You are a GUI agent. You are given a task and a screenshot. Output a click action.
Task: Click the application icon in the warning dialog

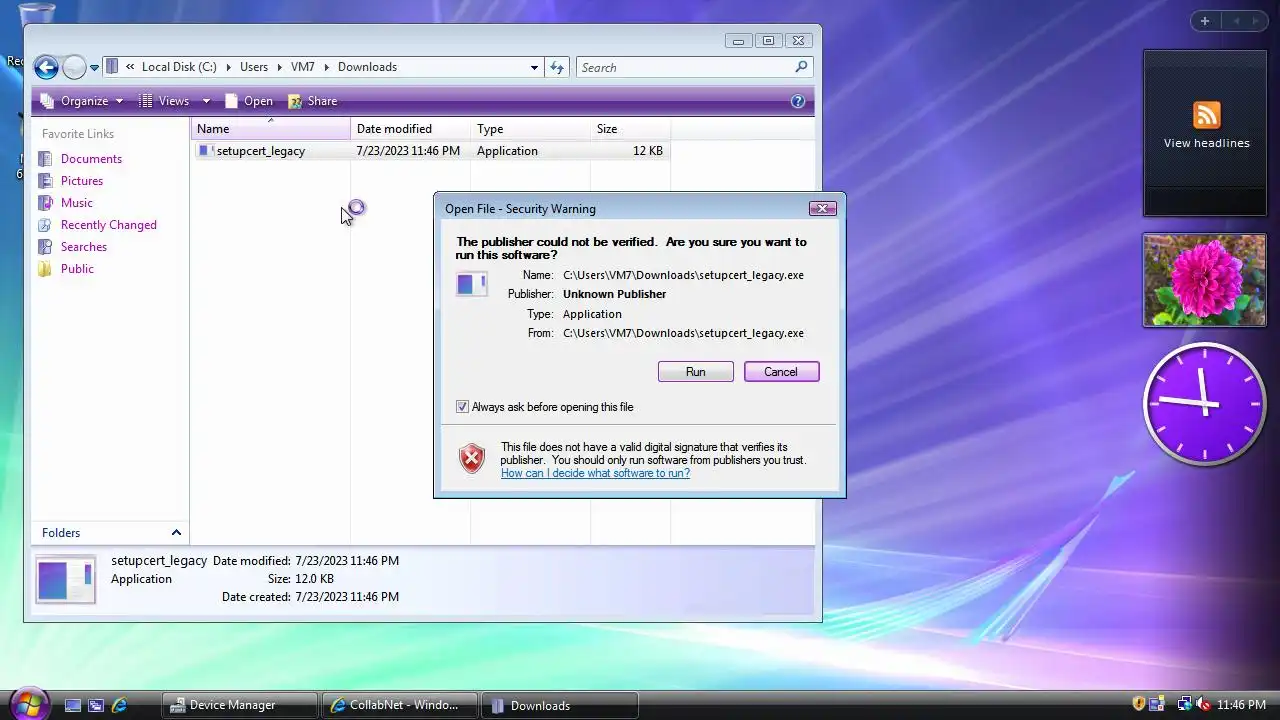click(x=471, y=284)
